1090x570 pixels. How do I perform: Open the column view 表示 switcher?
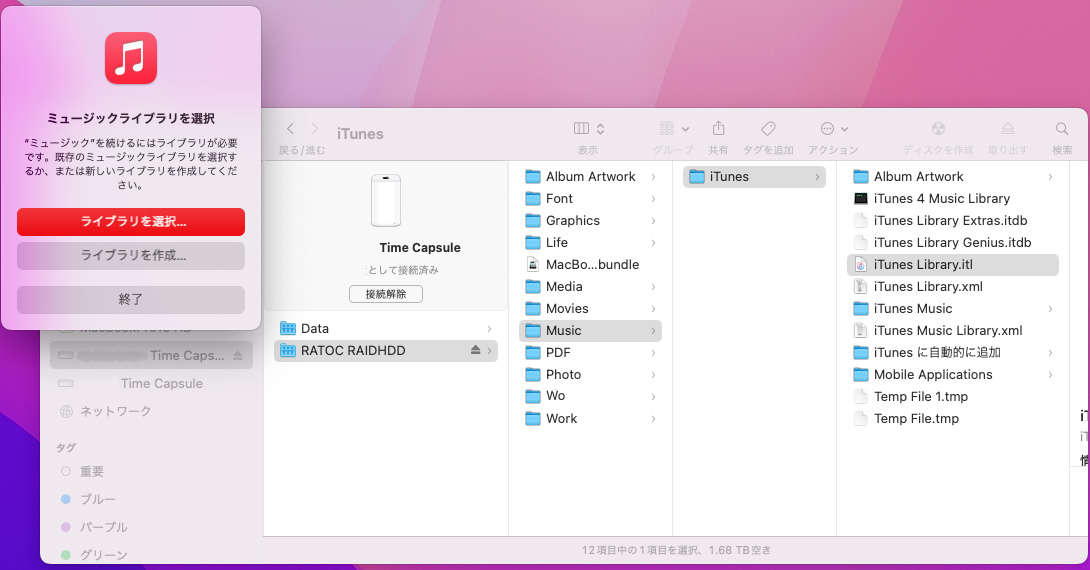click(x=589, y=129)
